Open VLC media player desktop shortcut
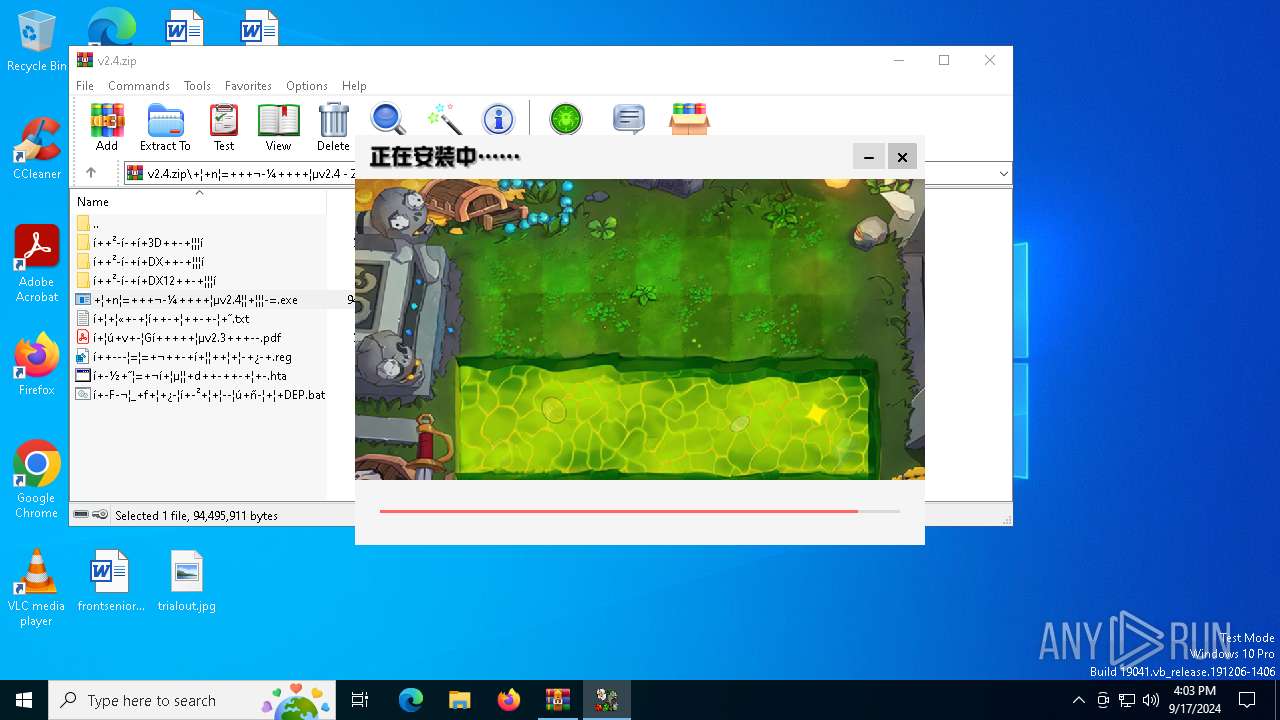 coord(37,587)
